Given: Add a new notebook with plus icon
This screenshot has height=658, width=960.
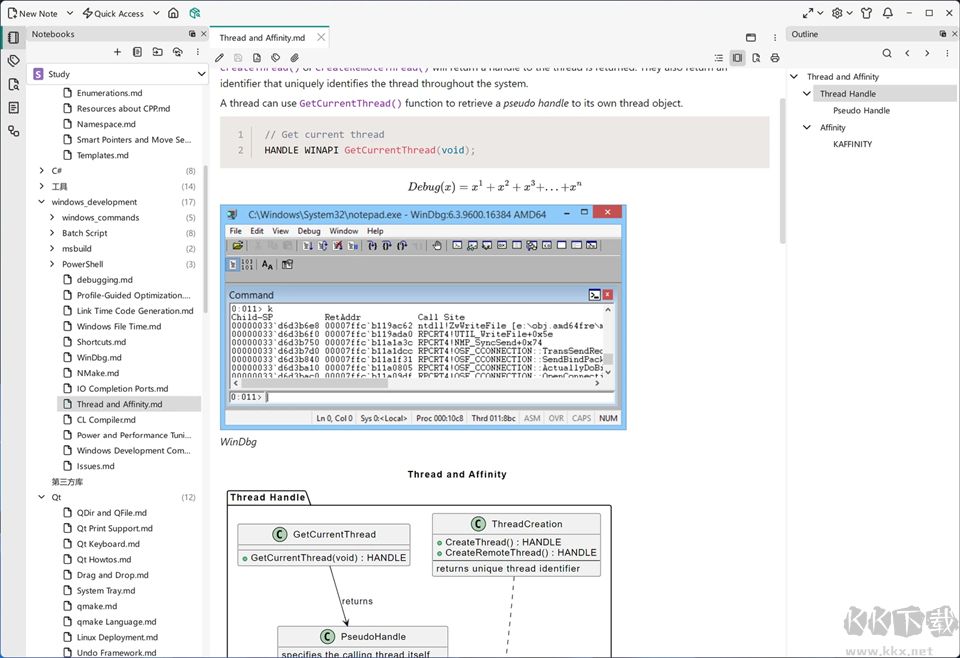Looking at the screenshot, I should (117, 52).
